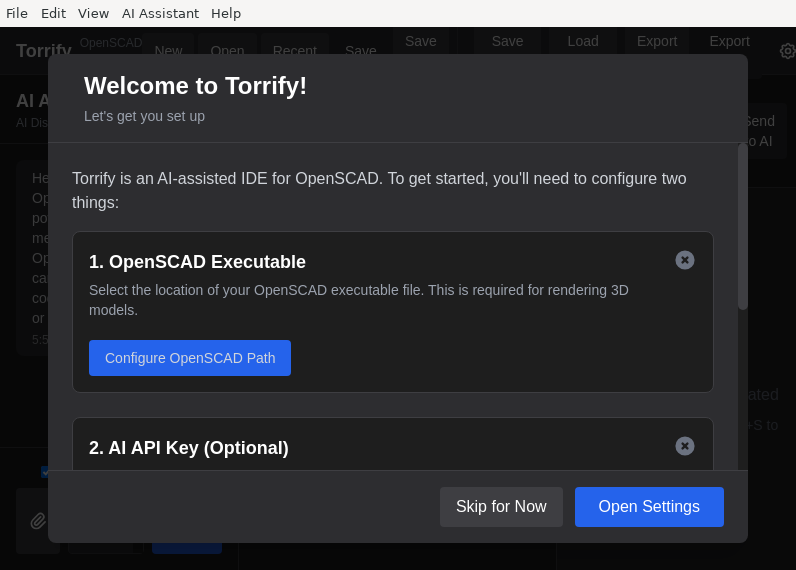Click the welcome dialog's vertical scrollbar thumb
This screenshot has height=570, width=796.
pyautogui.click(x=743, y=226)
